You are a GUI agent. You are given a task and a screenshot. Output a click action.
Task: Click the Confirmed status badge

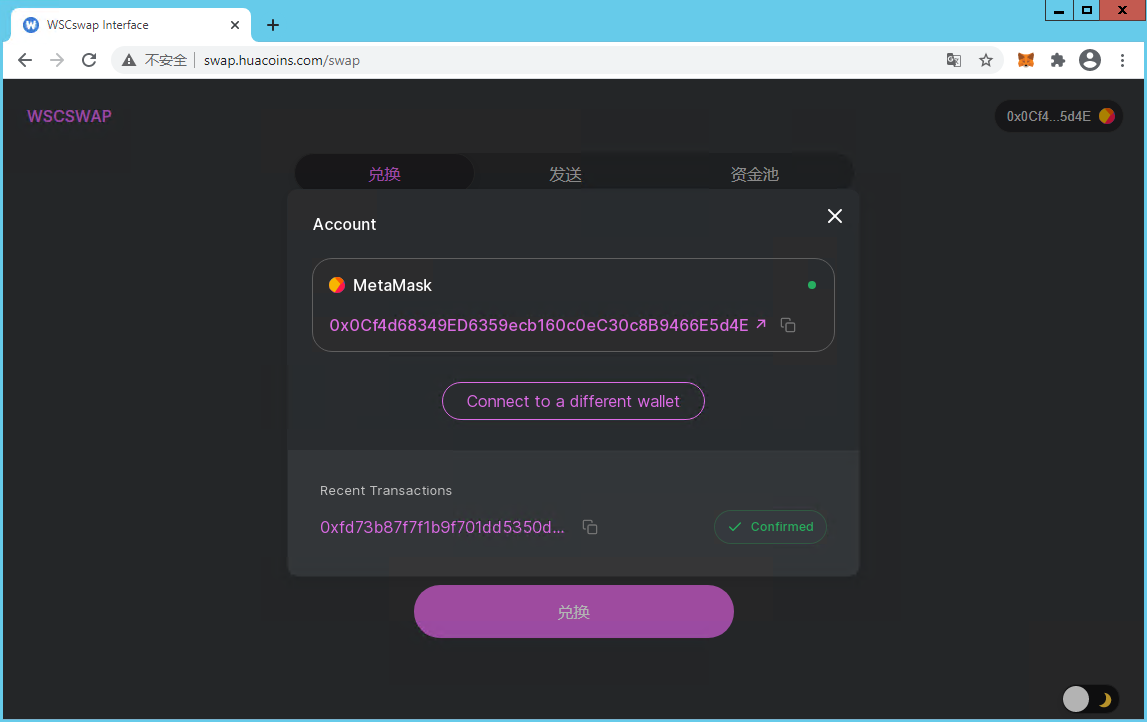(x=770, y=527)
